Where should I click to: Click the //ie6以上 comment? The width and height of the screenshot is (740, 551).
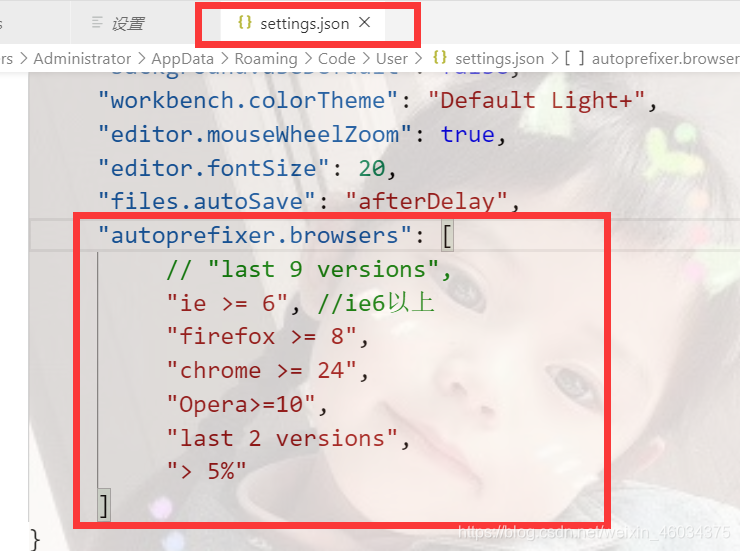coord(376,303)
